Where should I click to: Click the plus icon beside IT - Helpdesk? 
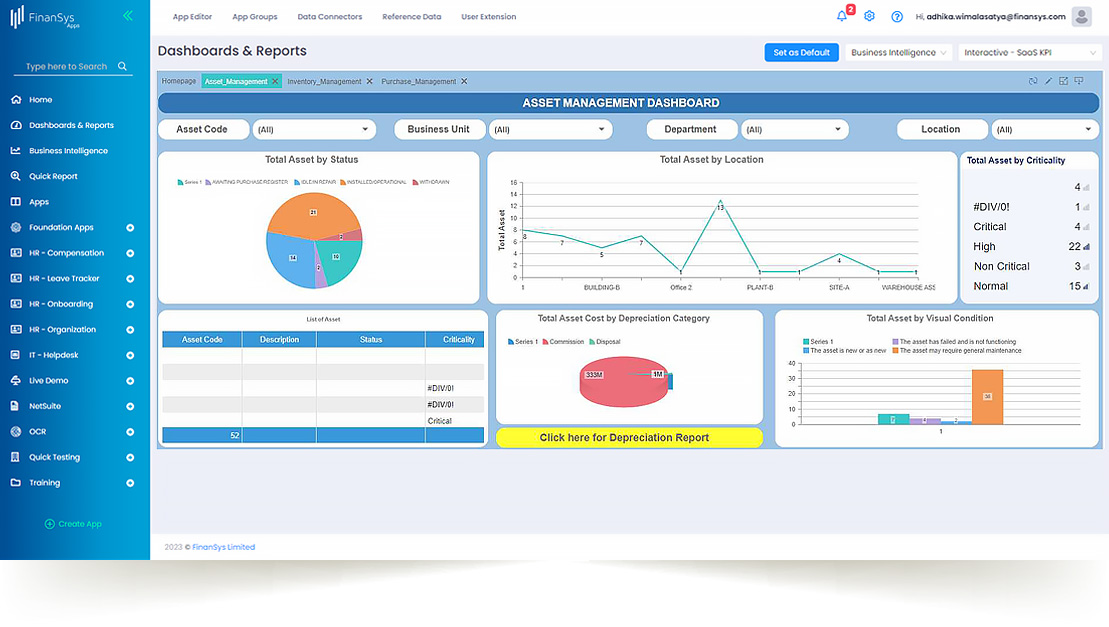[130, 355]
